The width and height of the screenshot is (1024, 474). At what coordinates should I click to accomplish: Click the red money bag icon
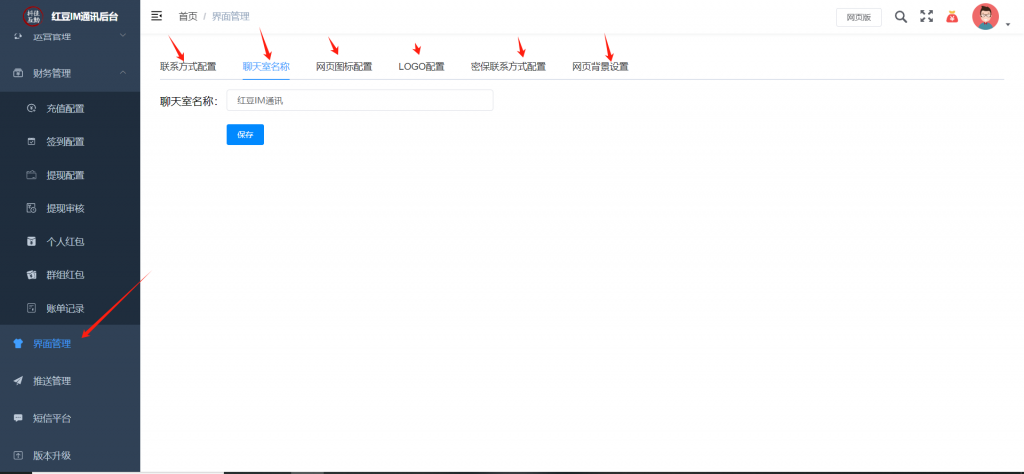point(951,16)
